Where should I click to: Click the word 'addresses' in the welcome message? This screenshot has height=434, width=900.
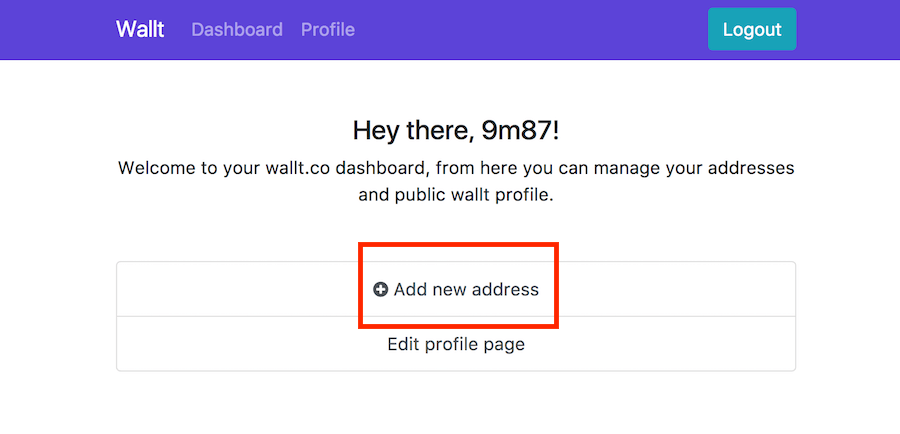click(754, 168)
